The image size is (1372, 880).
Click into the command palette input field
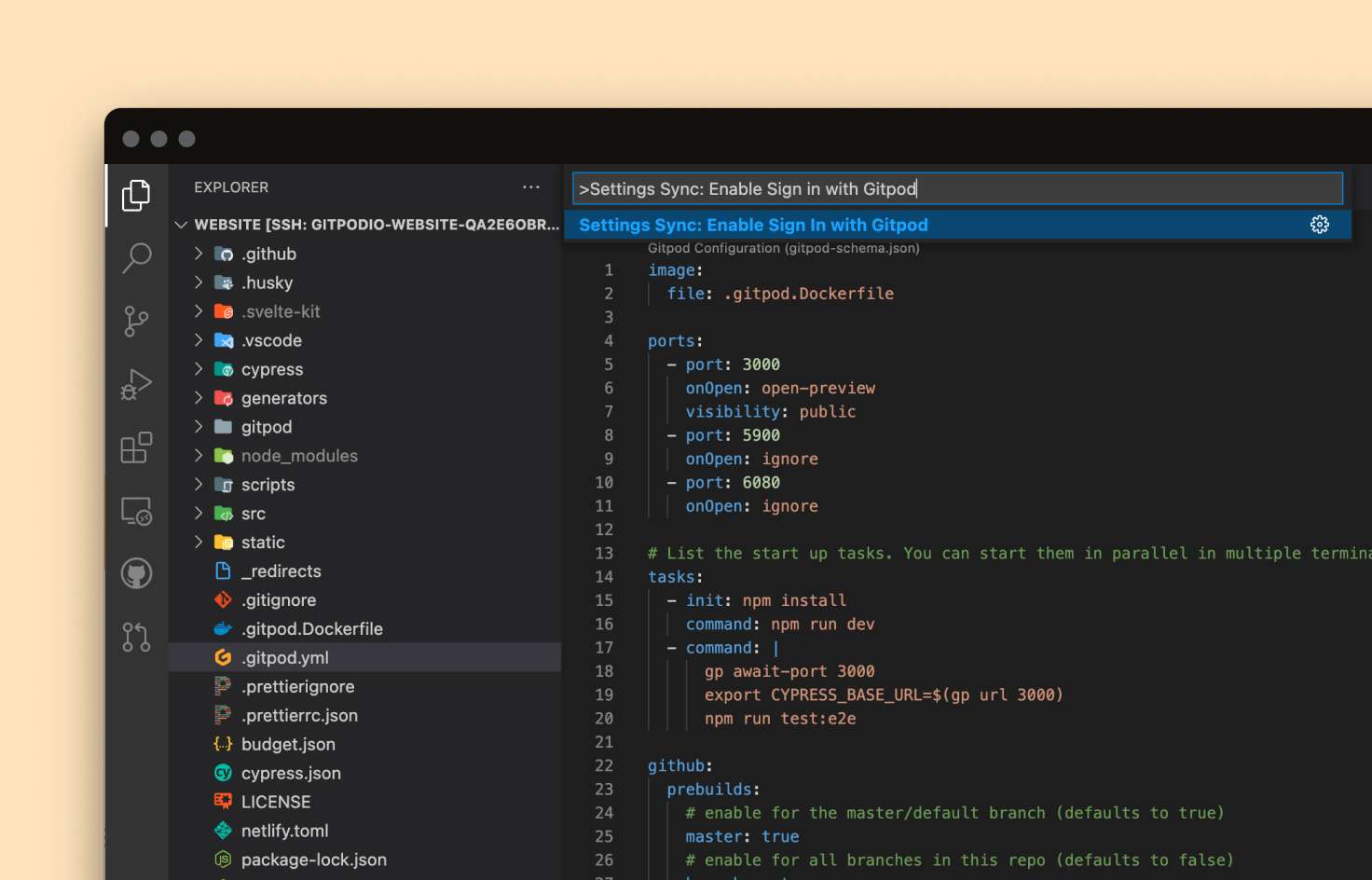956,188
